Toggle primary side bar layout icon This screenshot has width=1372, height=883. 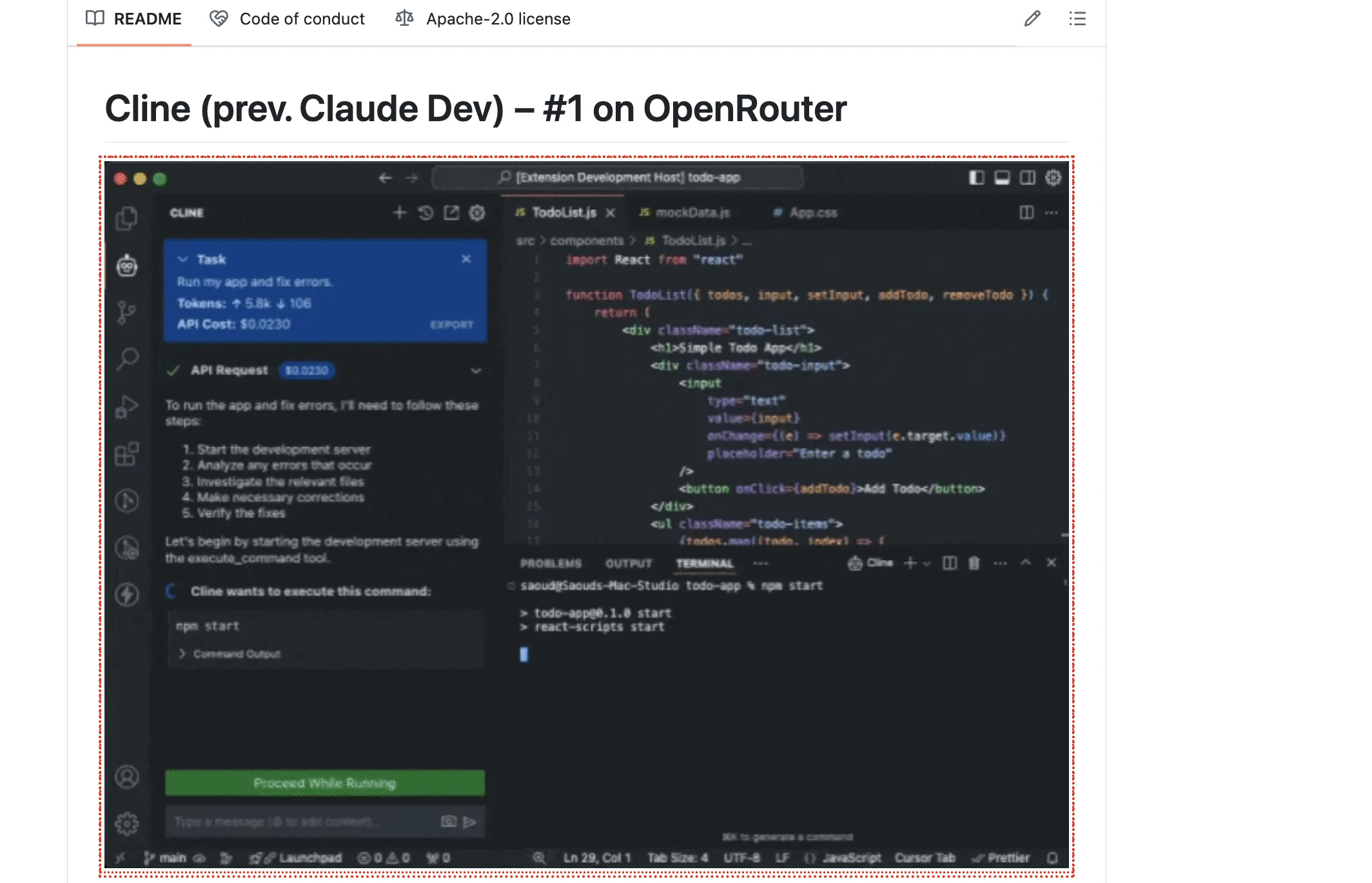point(977,178)
